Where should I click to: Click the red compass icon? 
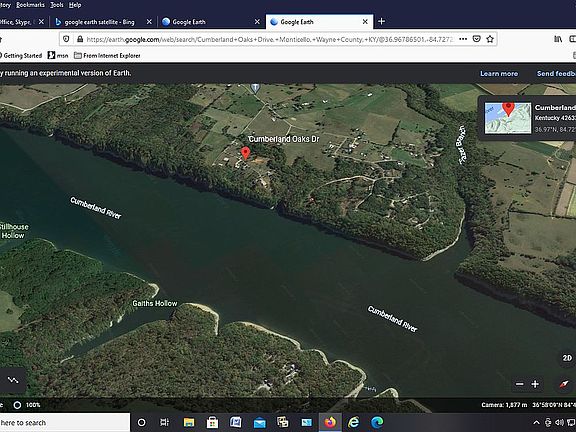point(564,385)
